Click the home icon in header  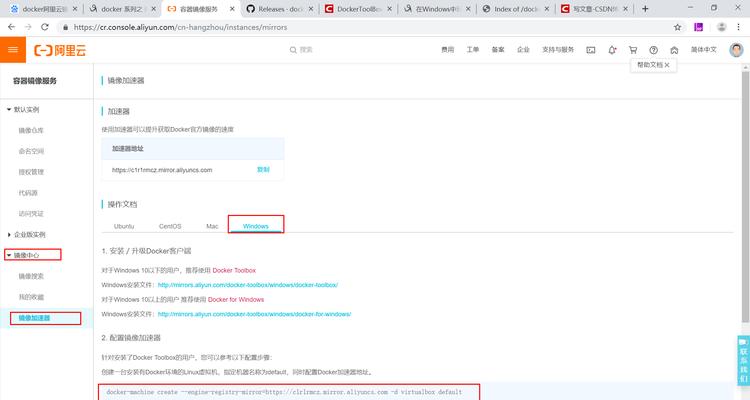pyautogui.click(x=674, y=50)
